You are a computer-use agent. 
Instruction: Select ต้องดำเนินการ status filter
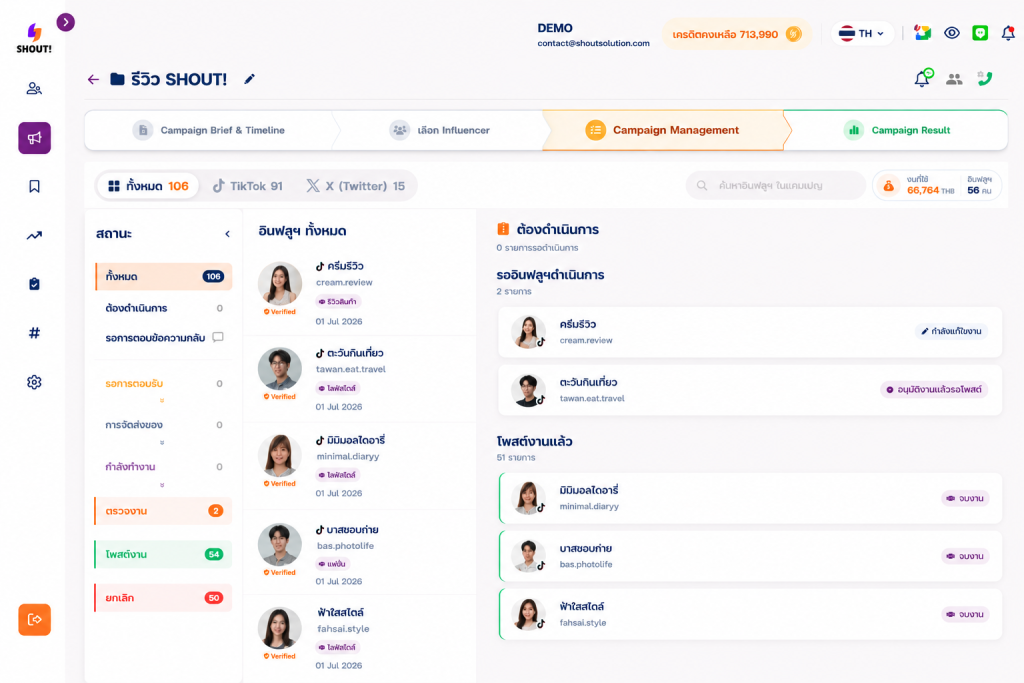tap(163, 308)
